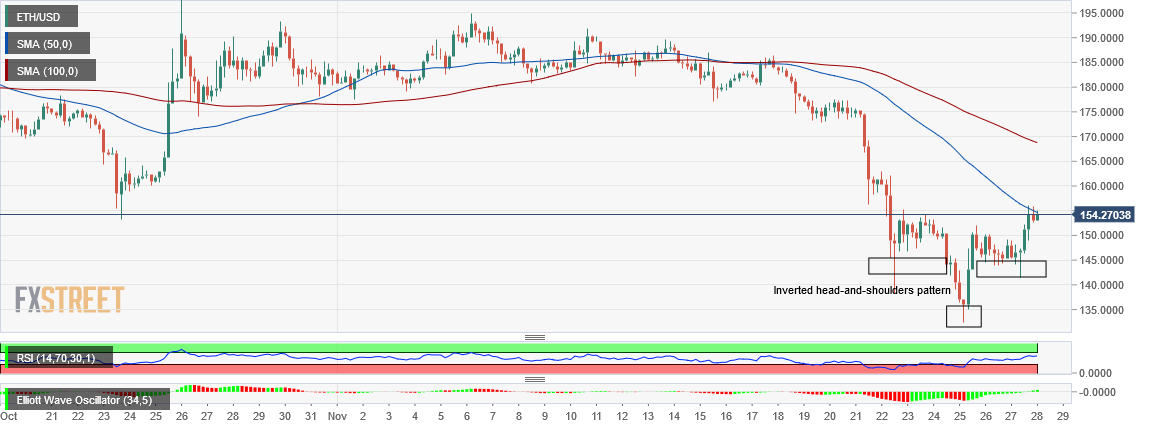Grab the splitter handle above the RSI pane
1153x429 pixels.
535,338
